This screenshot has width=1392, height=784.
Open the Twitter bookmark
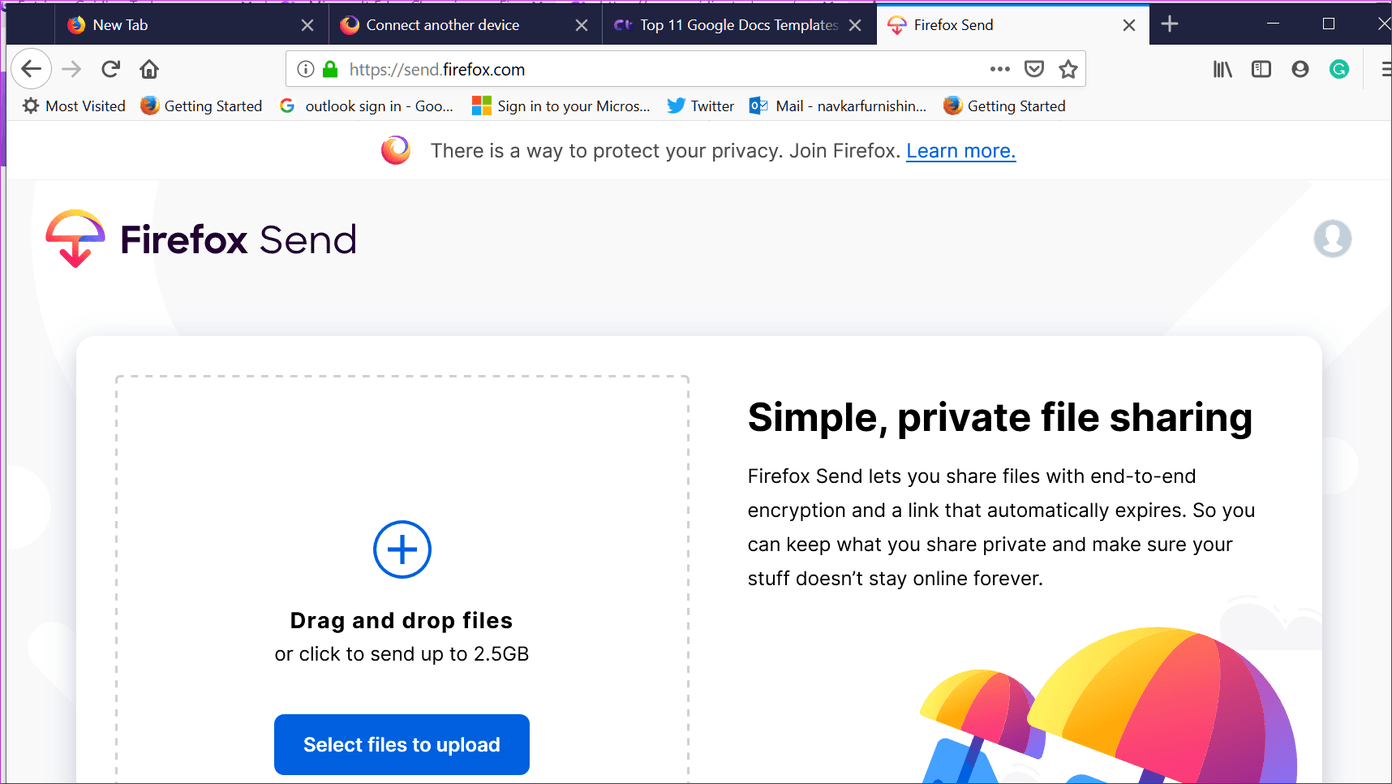[700, 106]
